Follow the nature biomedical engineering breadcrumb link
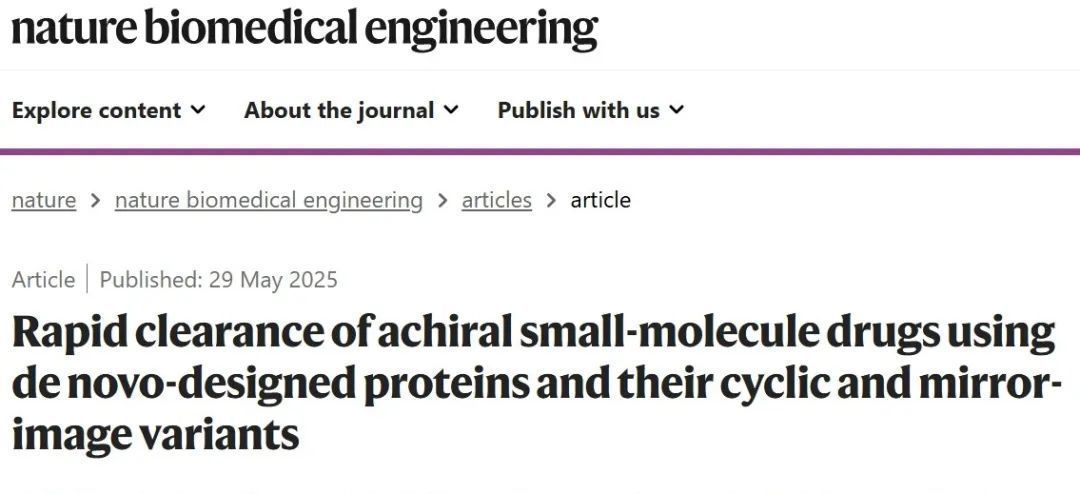1080x494 pixels. 269,200
